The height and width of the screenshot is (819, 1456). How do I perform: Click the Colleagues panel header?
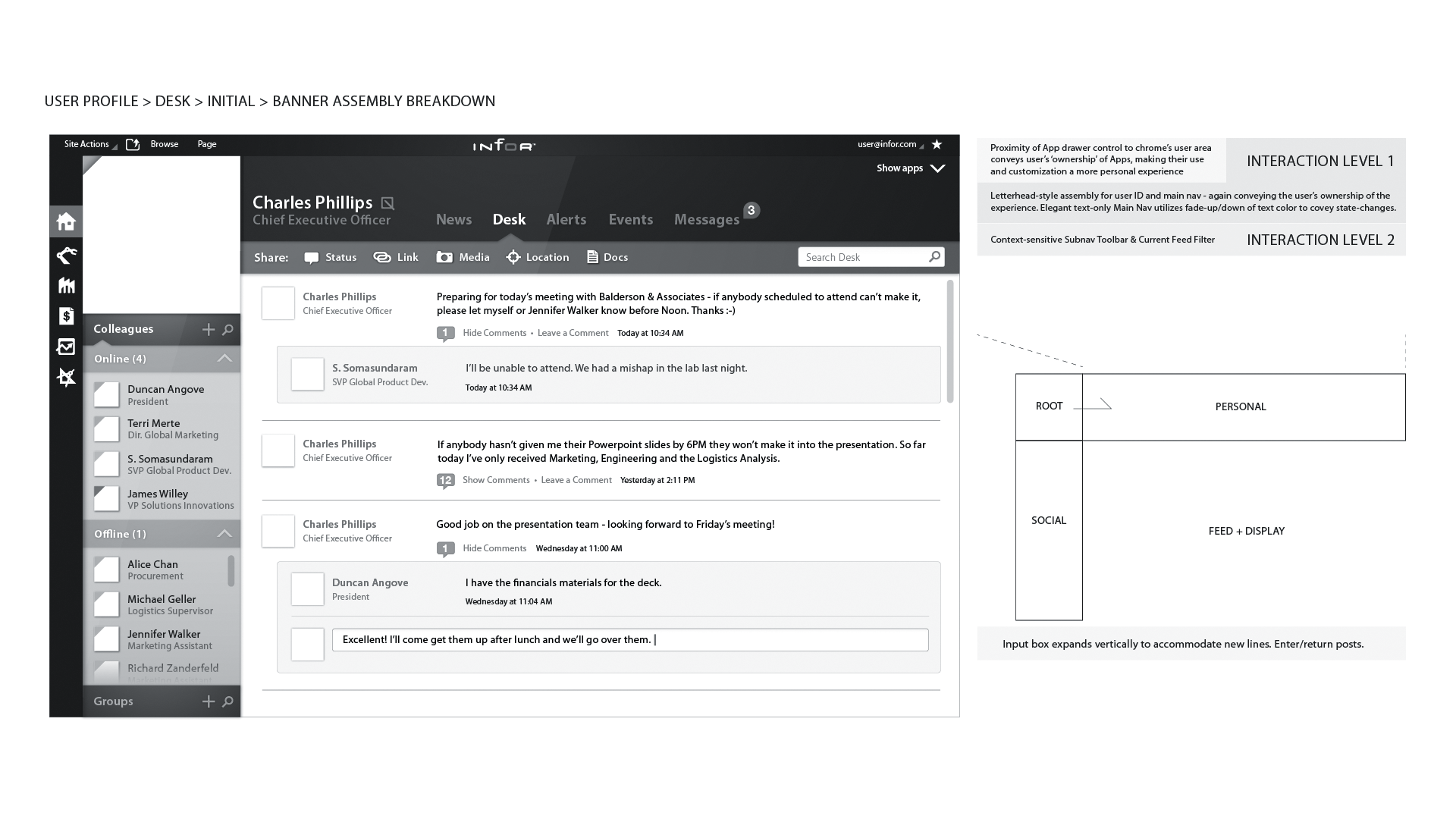click(162, 329)
